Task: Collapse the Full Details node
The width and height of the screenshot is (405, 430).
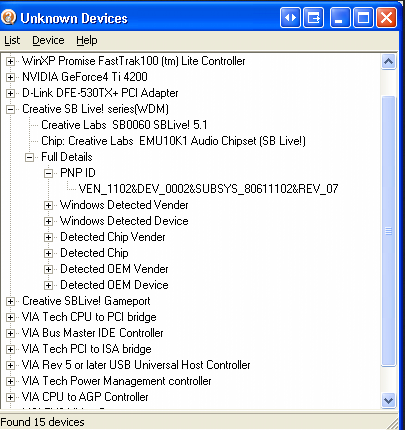Action: coord(29,157)
